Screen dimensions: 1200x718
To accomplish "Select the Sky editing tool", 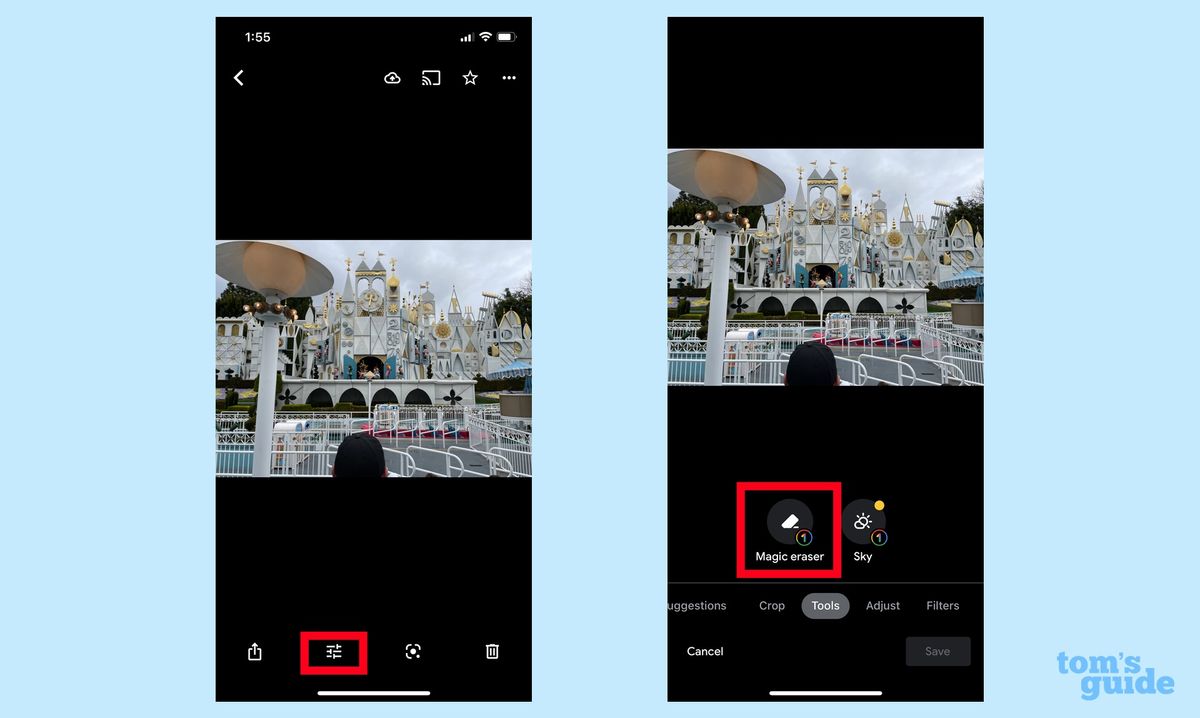I will point(863,520).
